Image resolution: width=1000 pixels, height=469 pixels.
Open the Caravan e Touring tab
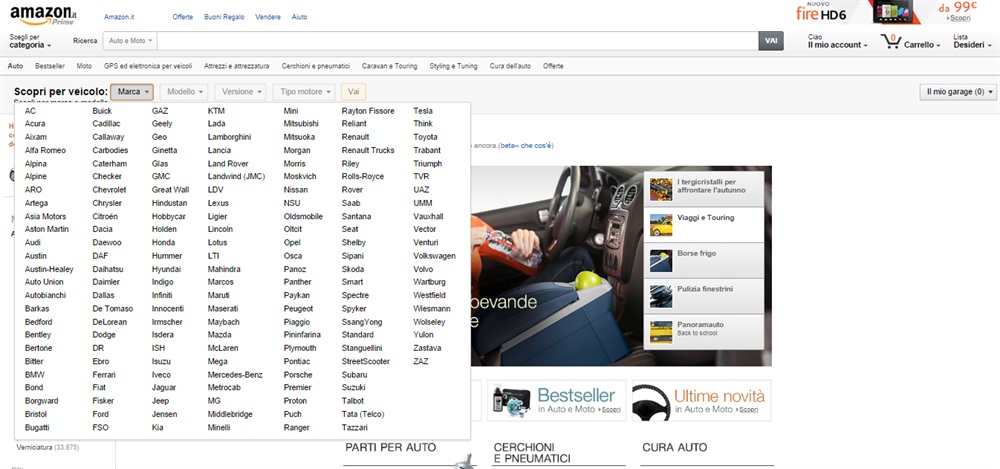[x=390, y=66]
